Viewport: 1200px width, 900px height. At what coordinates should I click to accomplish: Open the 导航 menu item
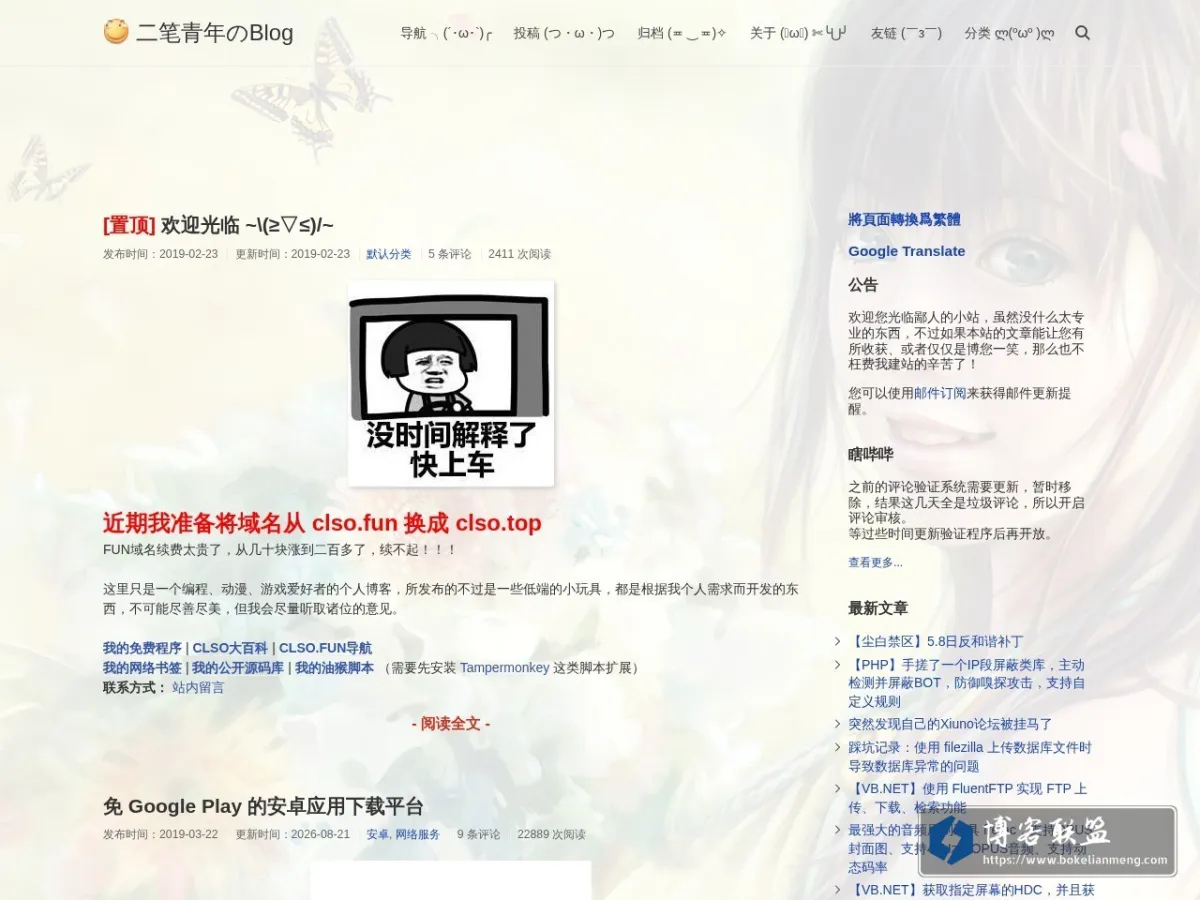tap(445, 33)
